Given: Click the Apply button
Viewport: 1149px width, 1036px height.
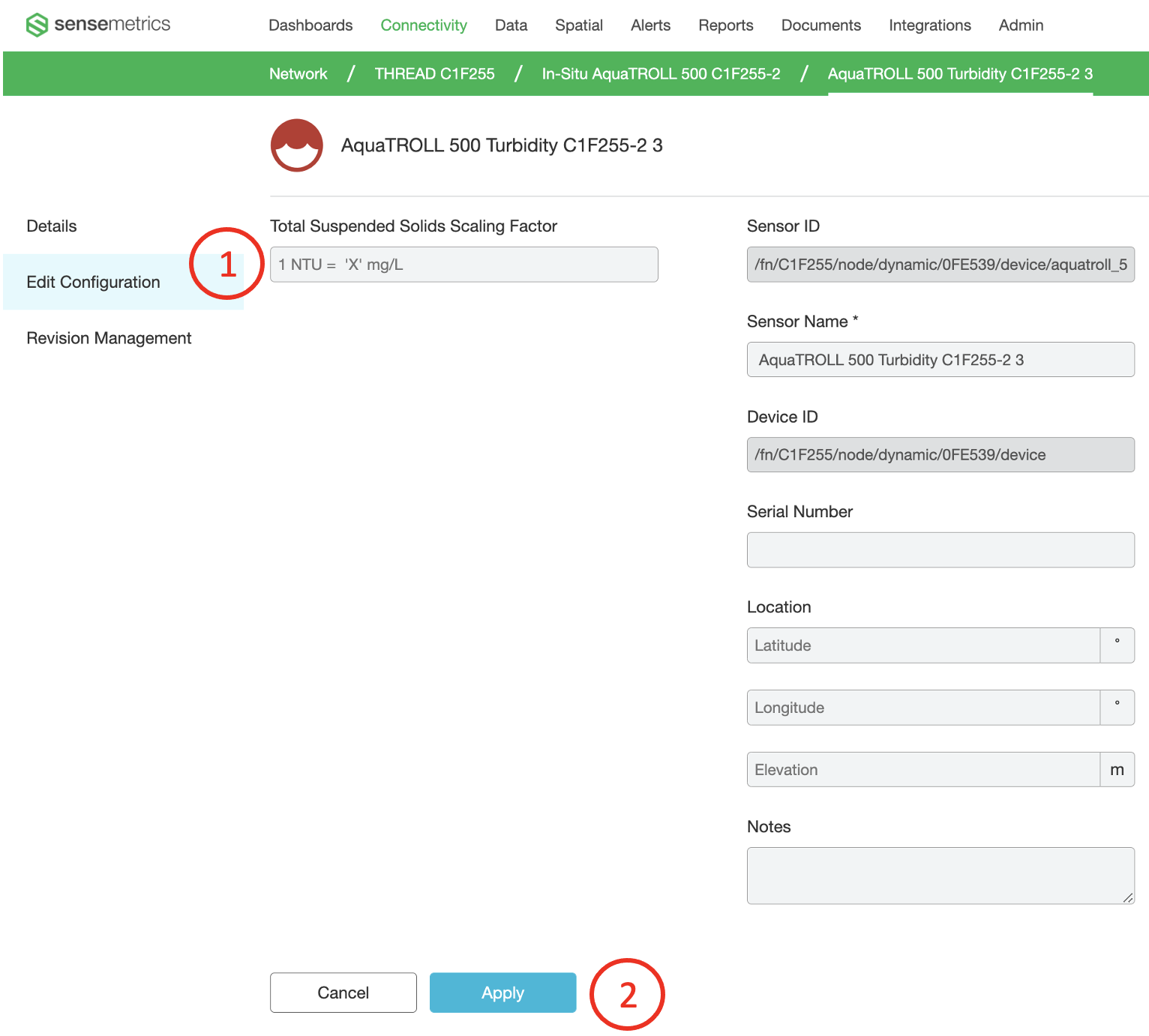Looking at the screenshot, I should pos(503,993).
